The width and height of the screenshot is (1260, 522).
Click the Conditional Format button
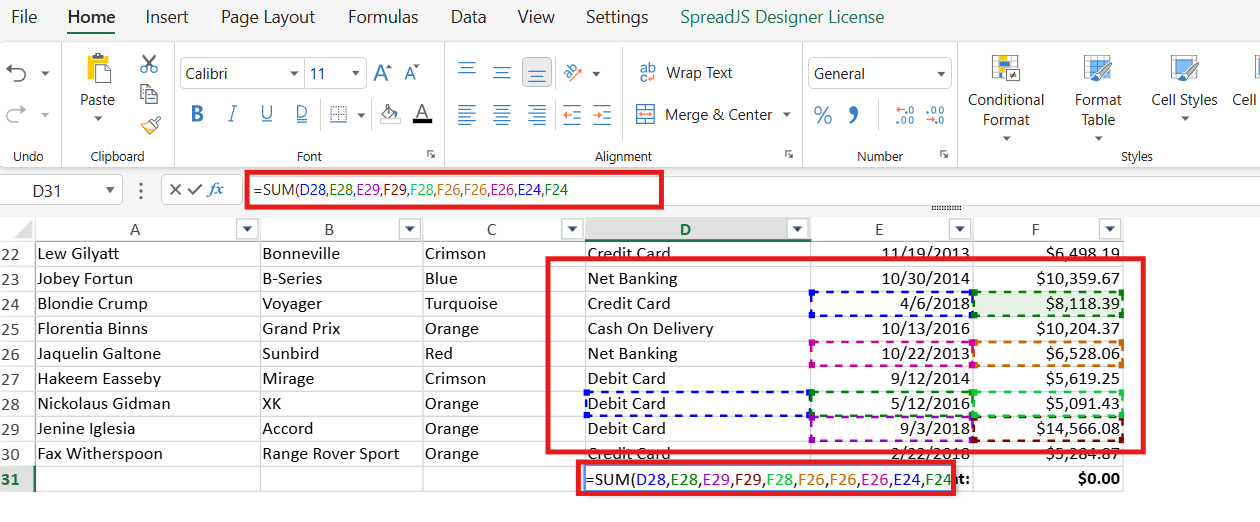(x=1006, y=98)
